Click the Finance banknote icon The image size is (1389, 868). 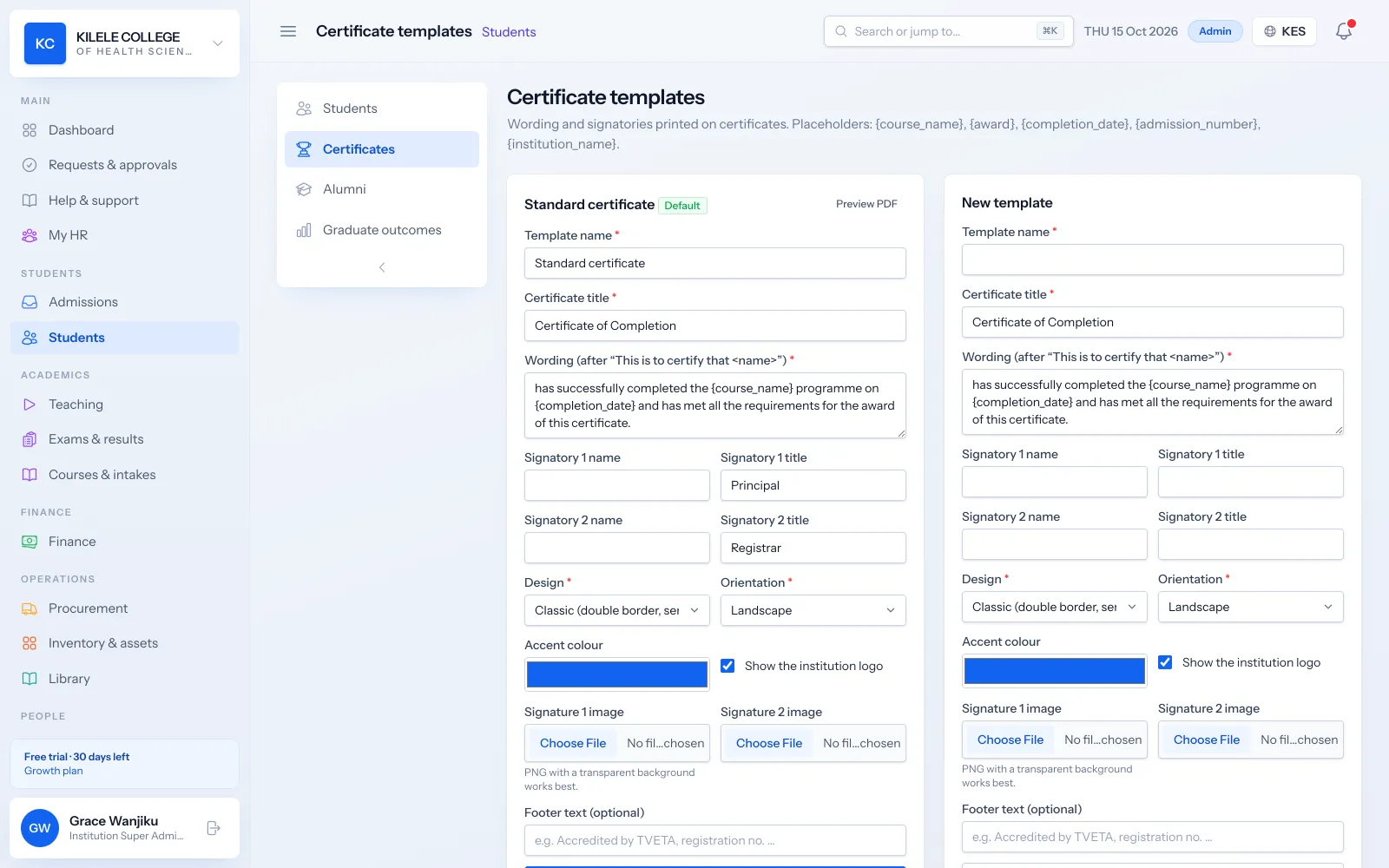tap(30, 542)
